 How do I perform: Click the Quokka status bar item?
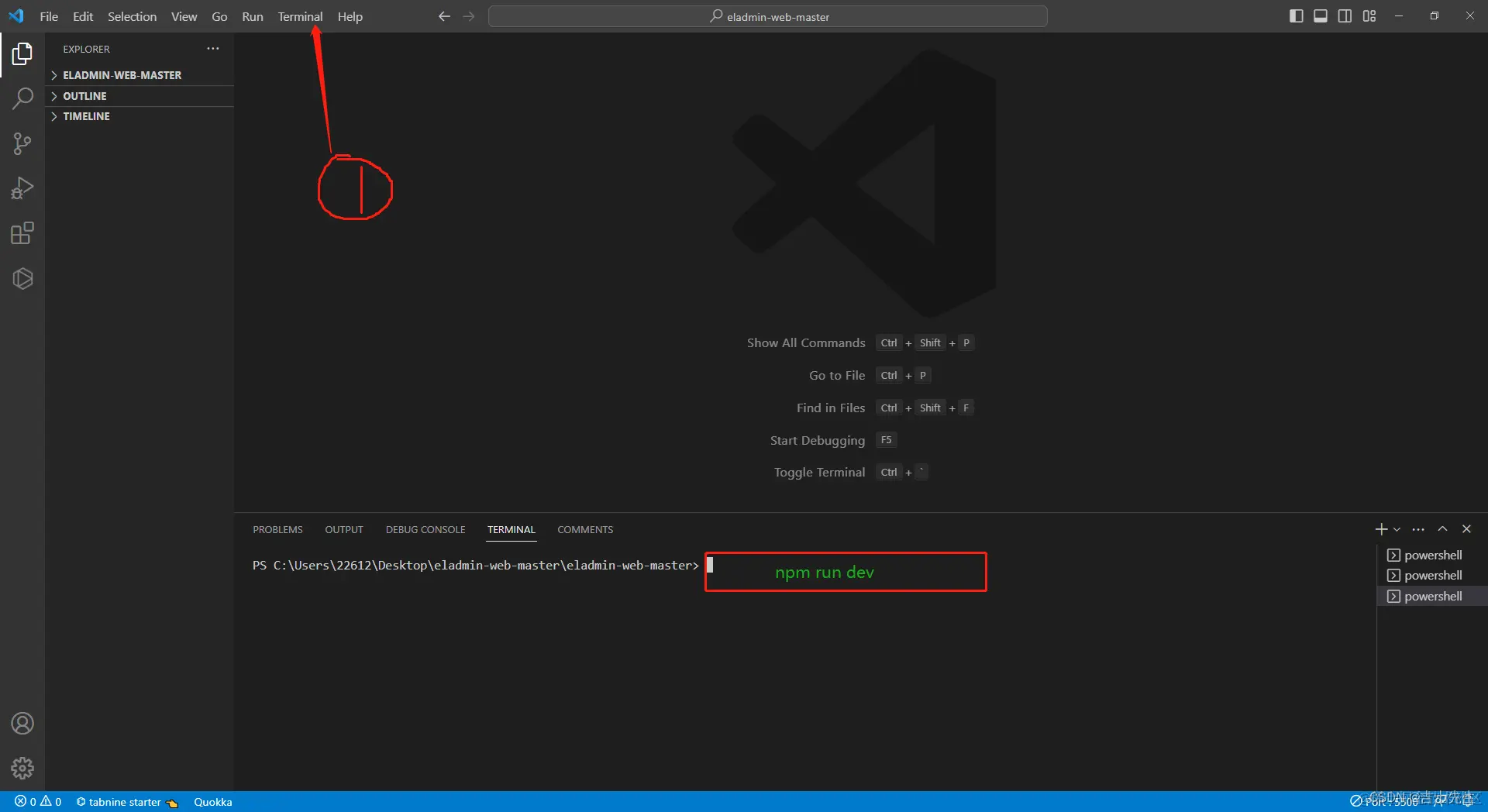pos(213,802)
